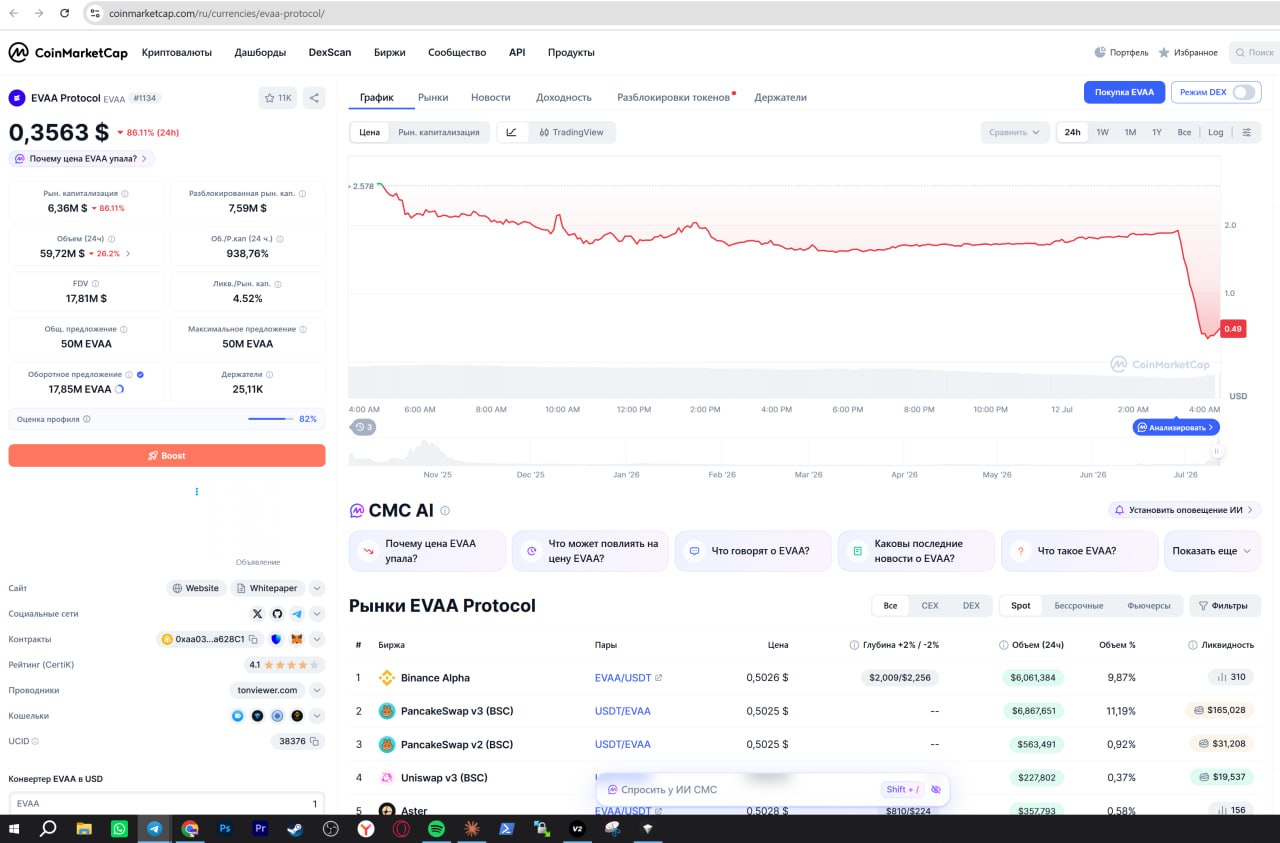Copy the UCID 38376 value
The image size is (1280, 843).
[x=314, y=742]
